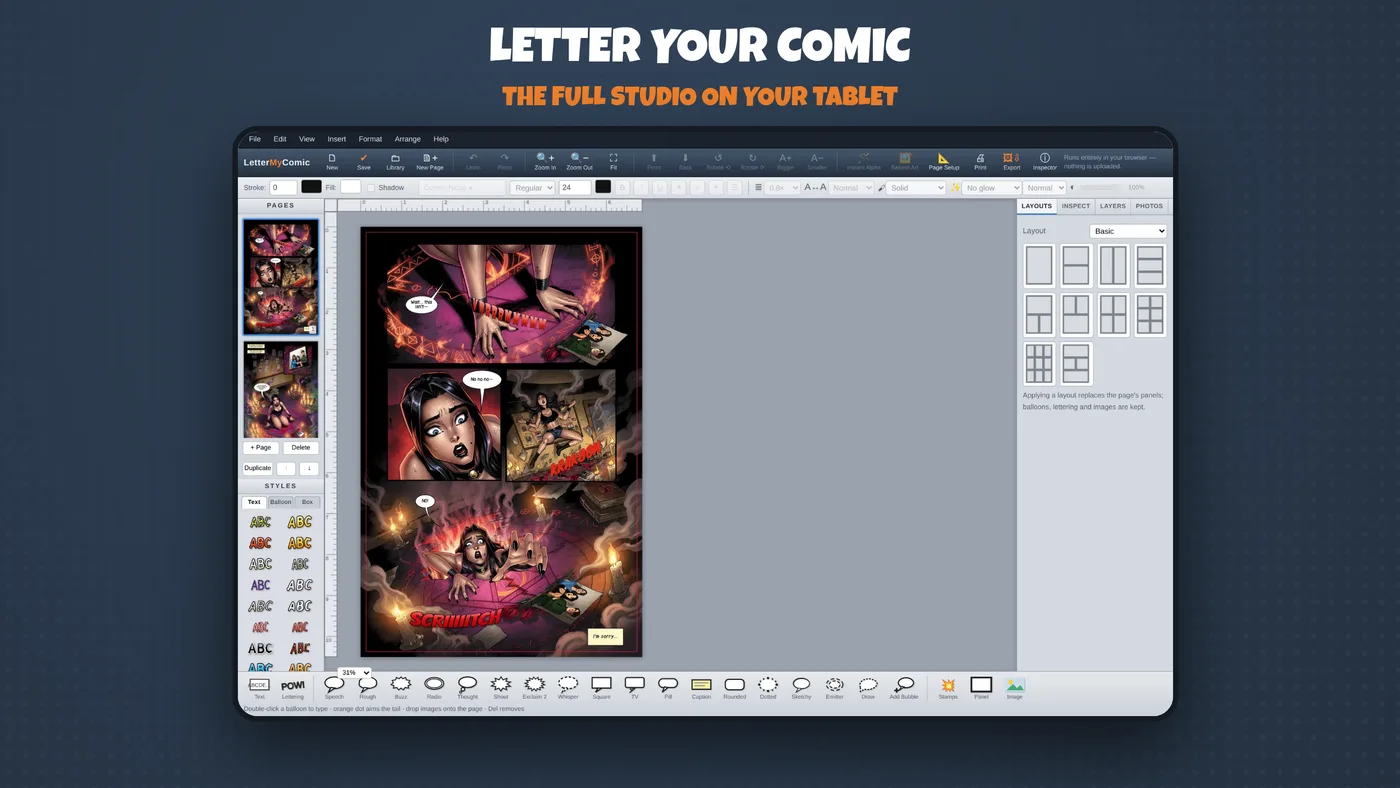This screenshot has height=788, width=1400.
Task: Open the File menu
Action: pyautogui.click(x=255, y=139)
